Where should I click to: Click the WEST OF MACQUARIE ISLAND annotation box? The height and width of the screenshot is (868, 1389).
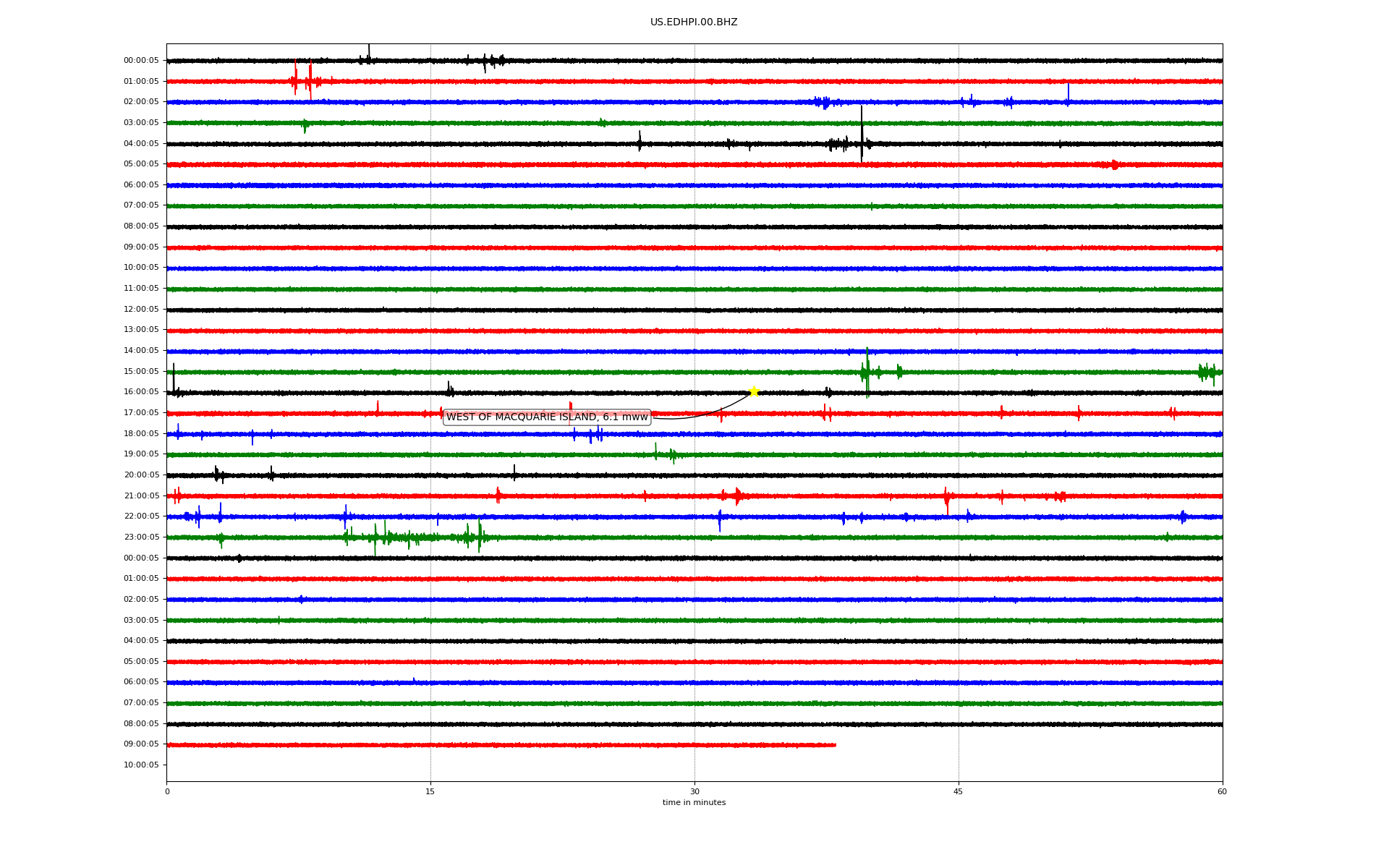tap(547, 417)
